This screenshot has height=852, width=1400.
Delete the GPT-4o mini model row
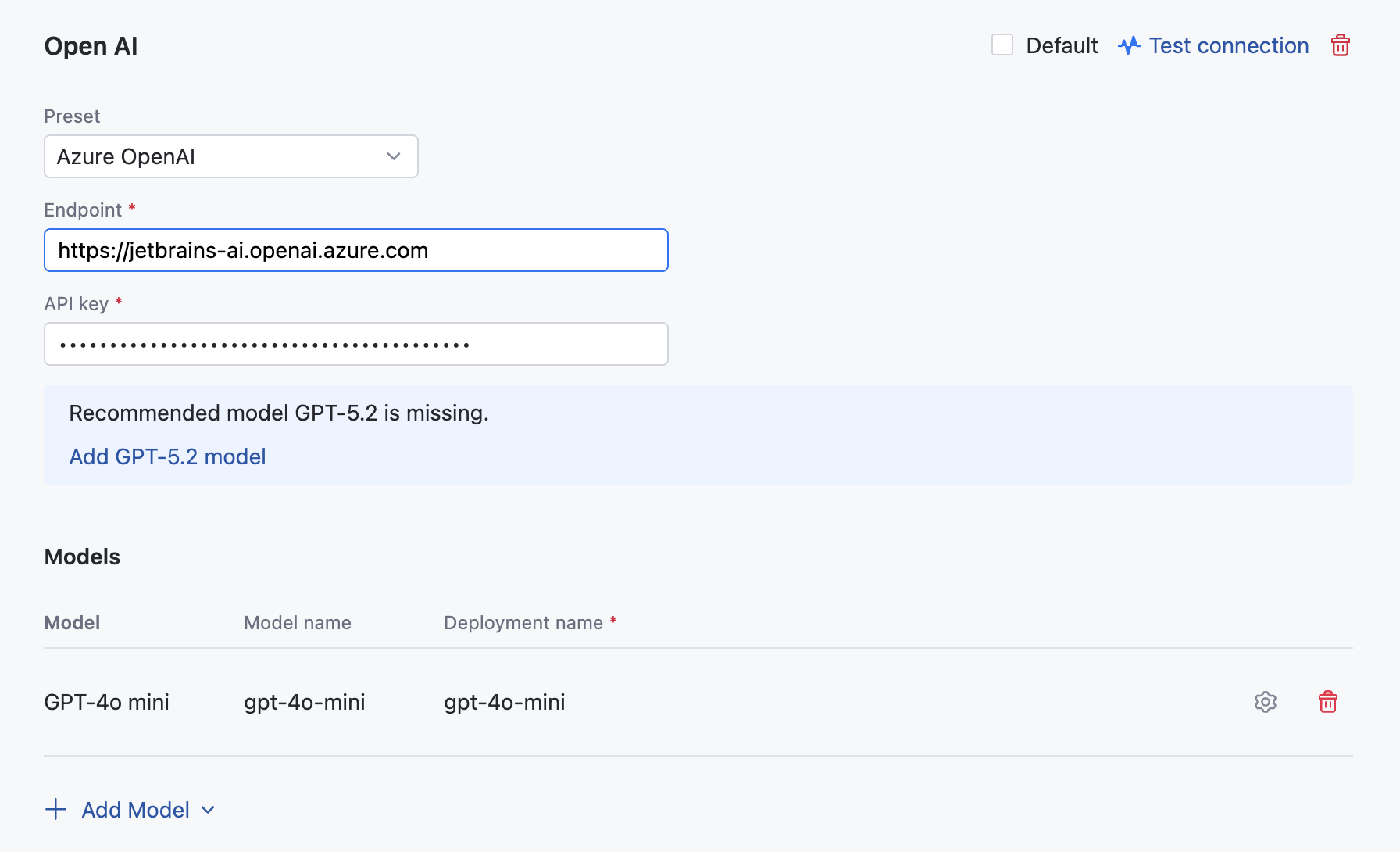coord(1327,702)
